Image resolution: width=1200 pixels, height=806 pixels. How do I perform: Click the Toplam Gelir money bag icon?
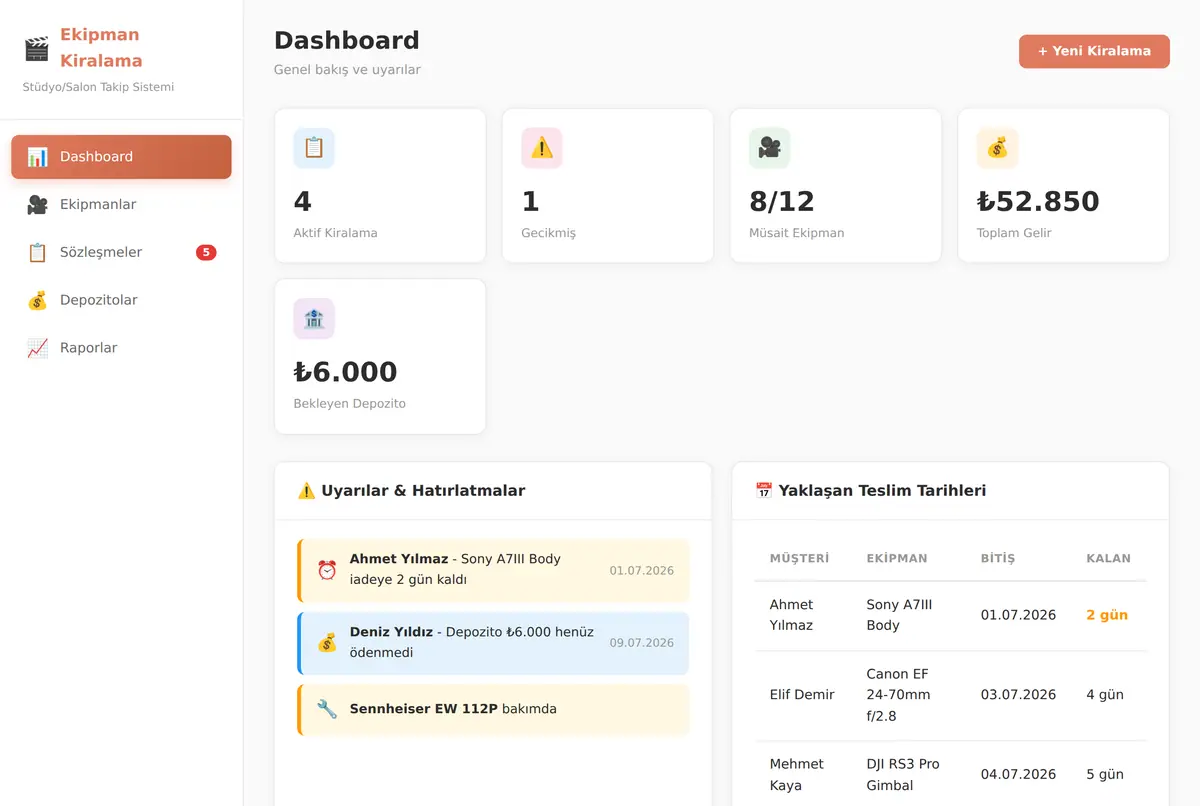tap(997, 148)
